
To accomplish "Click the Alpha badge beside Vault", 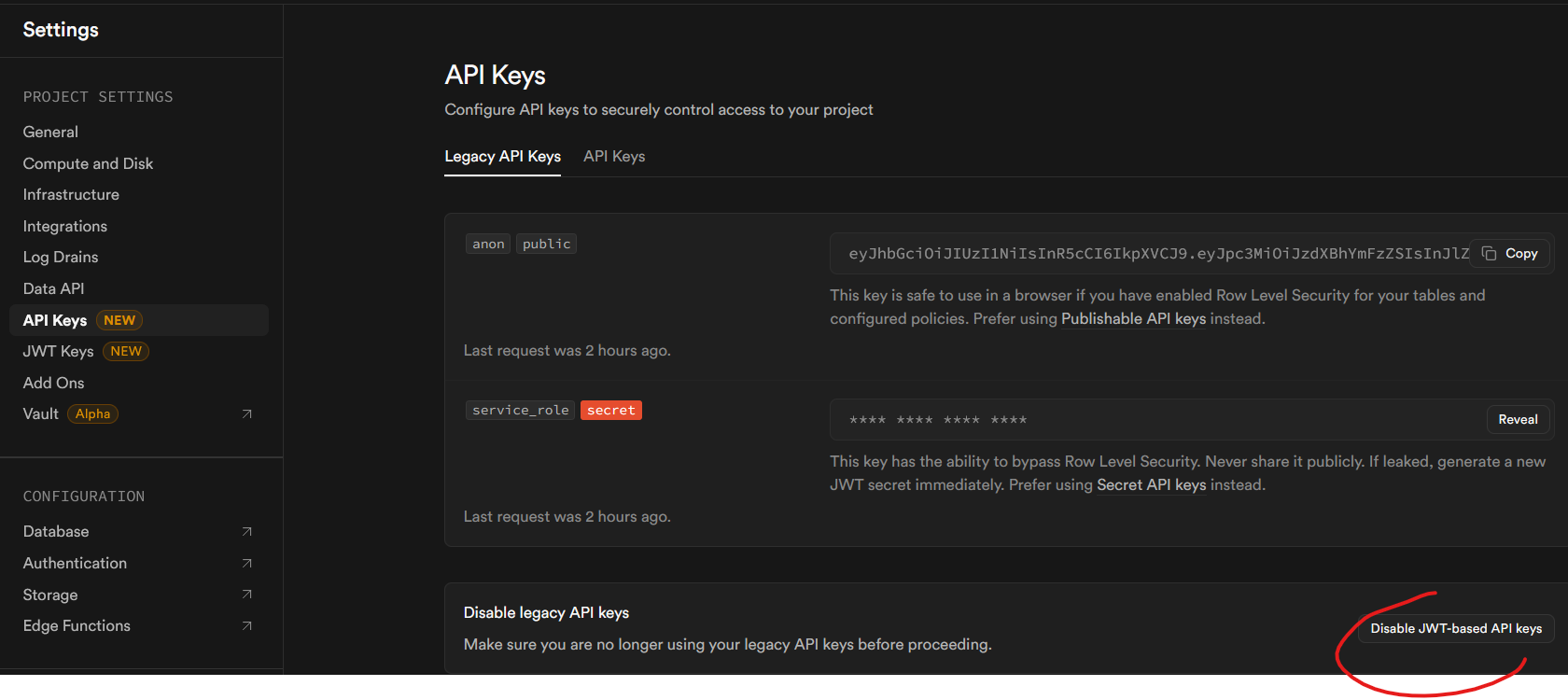I will pos(92,413).
